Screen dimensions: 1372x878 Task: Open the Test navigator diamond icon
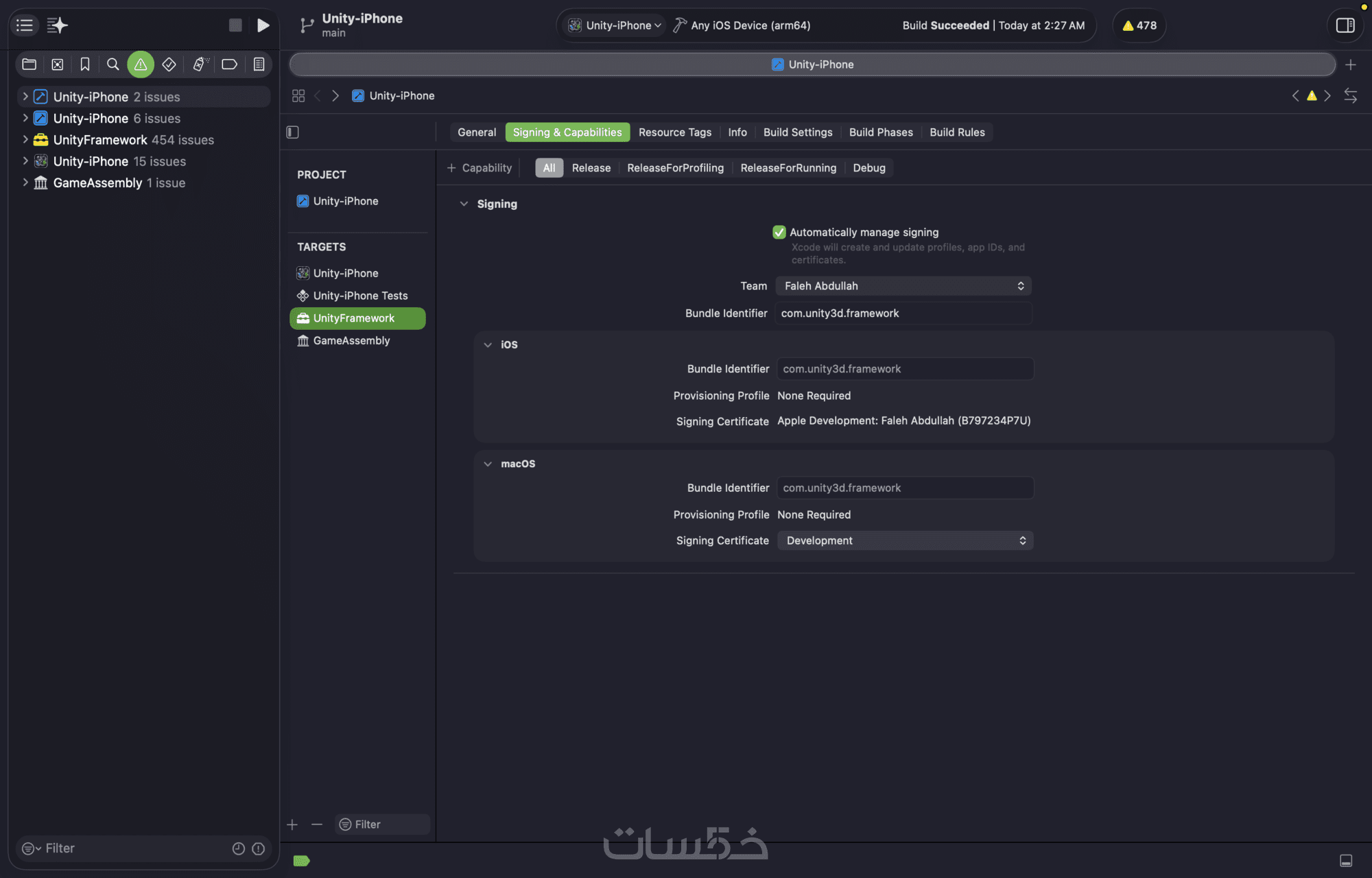tap(169, 64)
